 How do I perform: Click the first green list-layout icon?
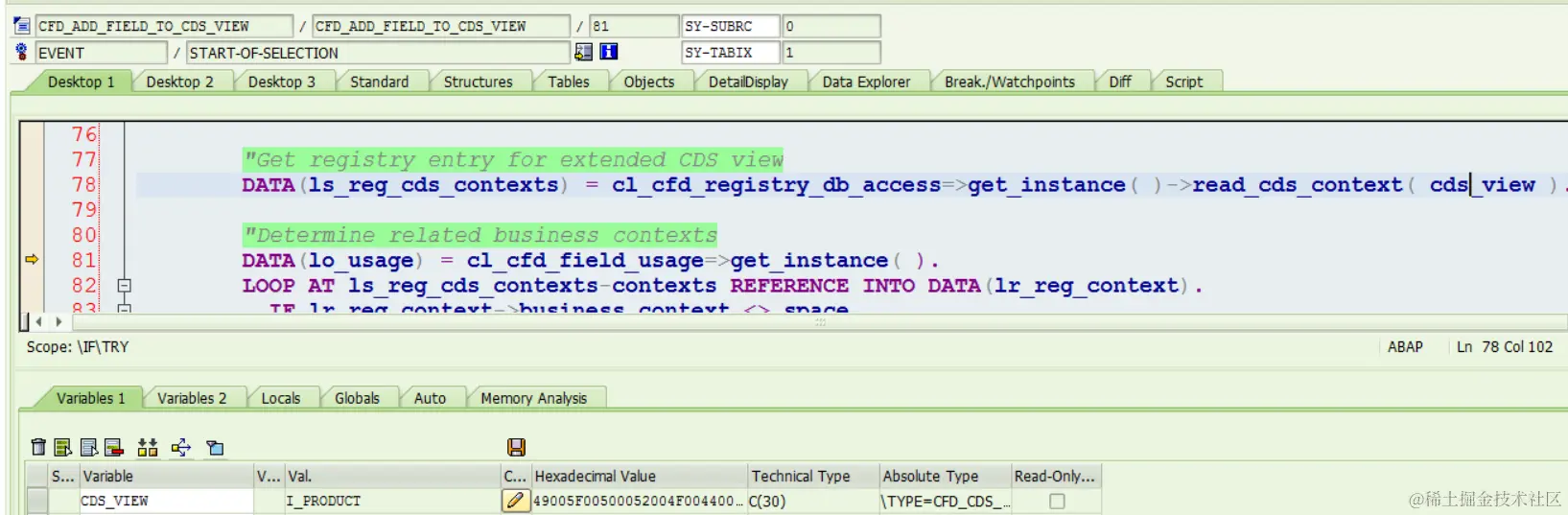point(63,447)
